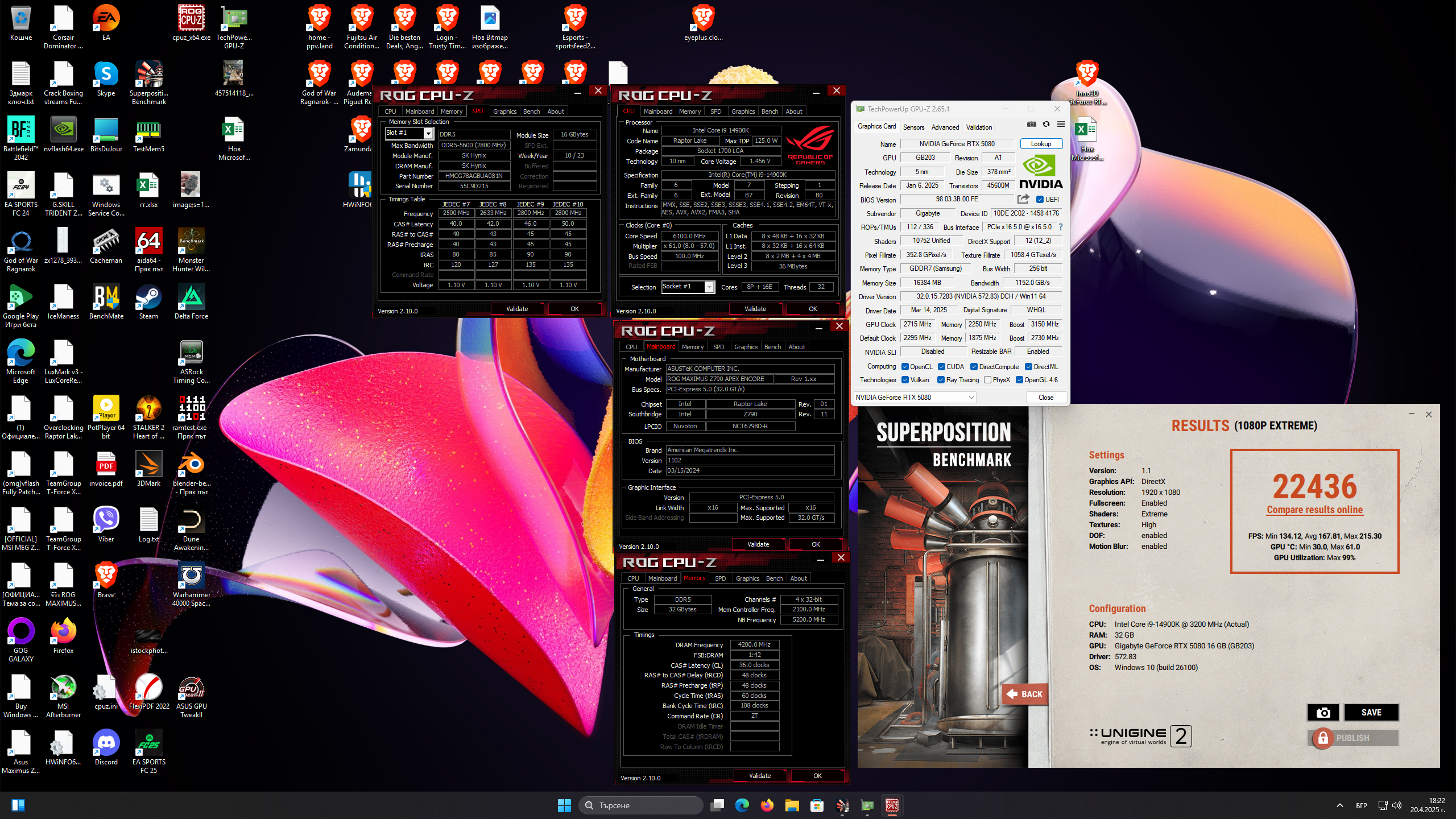Image resolution: width=1456 pixels, height=819 pixels.
Task: Open the NVIDIA GeForce RTX 5080 GPU dropdown
Action: point(915,398)
